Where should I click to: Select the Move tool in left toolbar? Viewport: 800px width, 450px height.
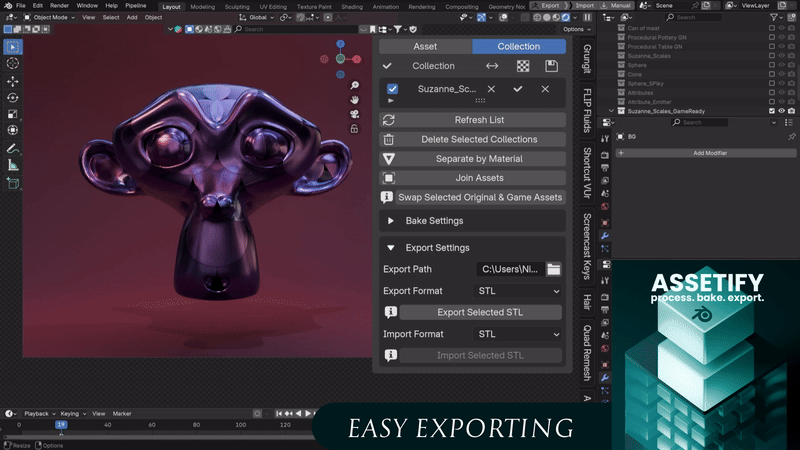13,81
